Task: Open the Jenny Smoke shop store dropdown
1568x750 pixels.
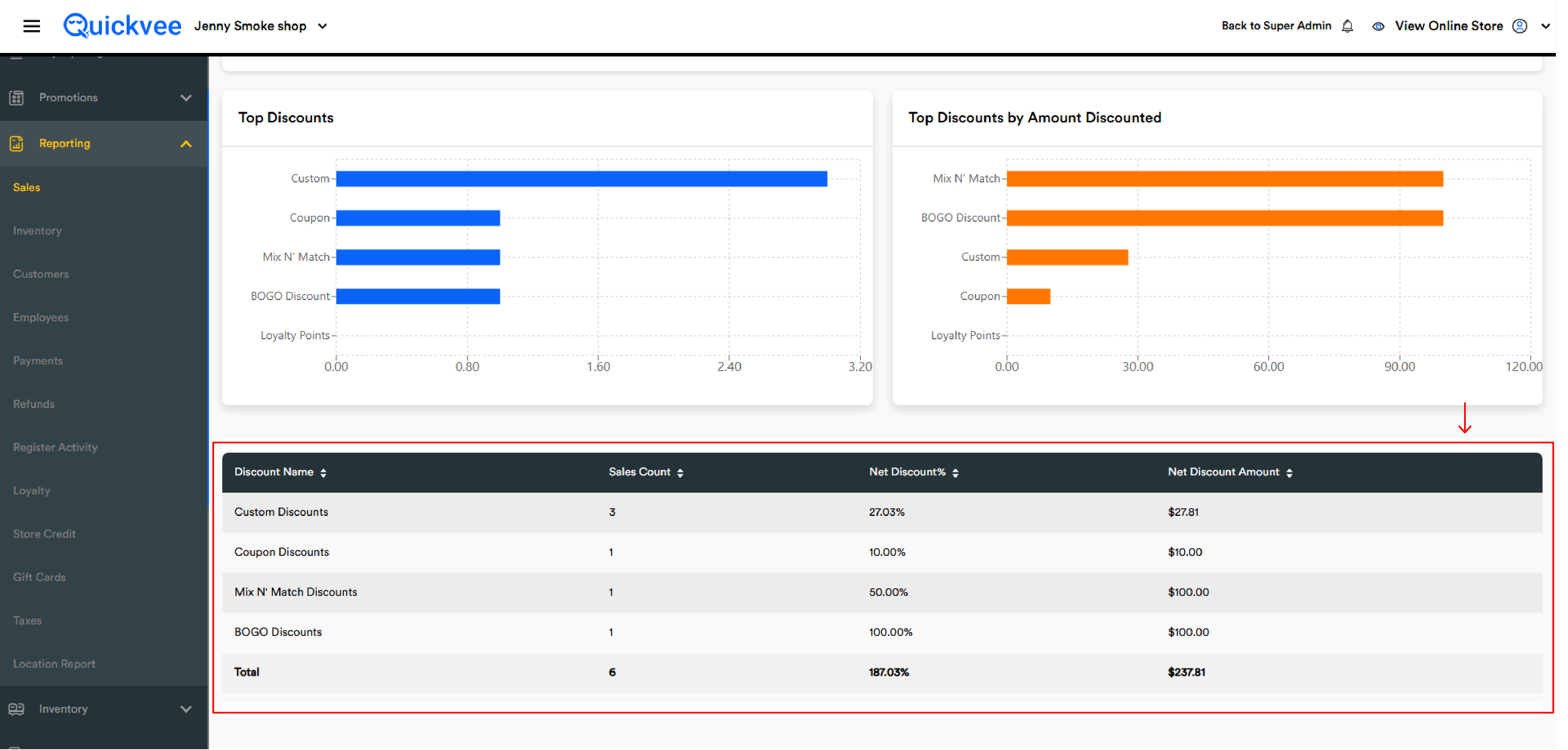Action: pos(261,26)
